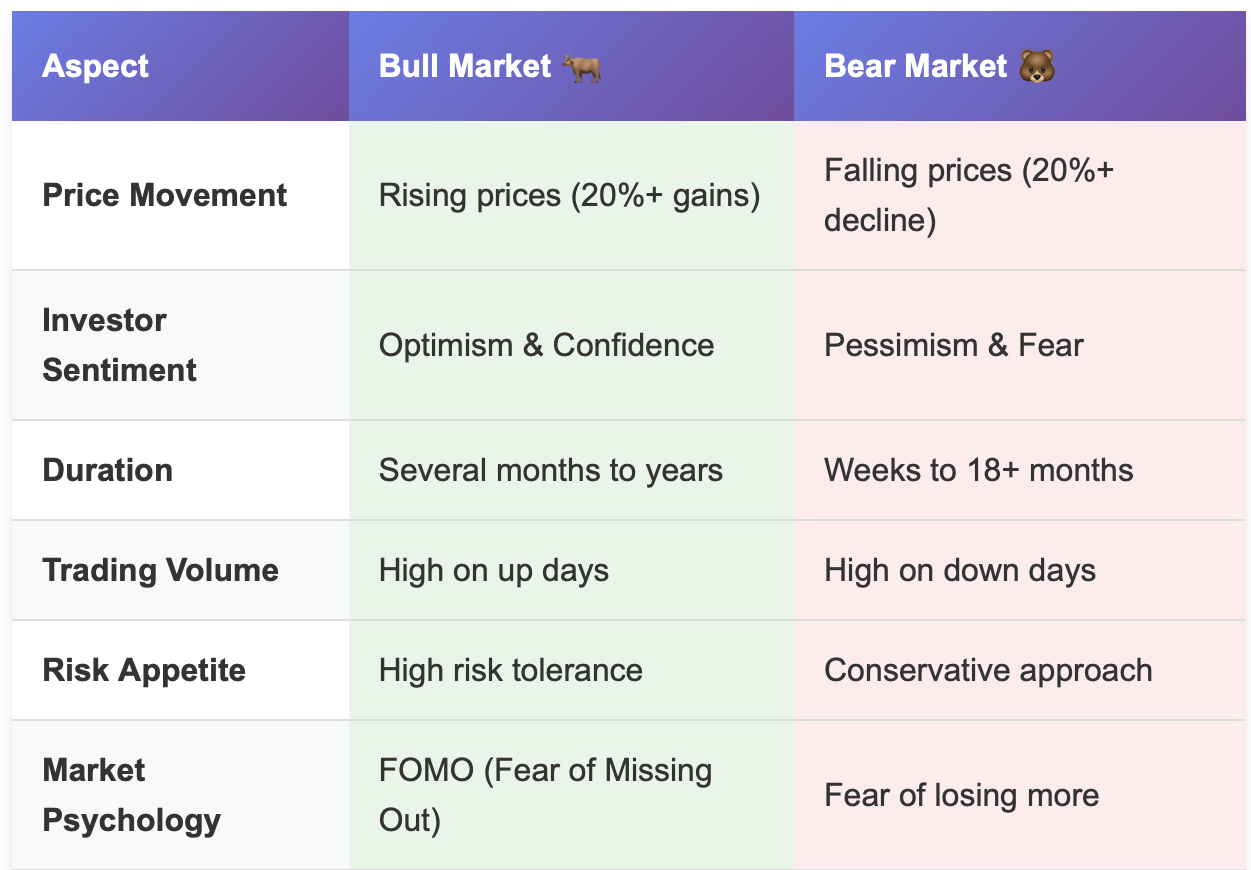Image resolution: width=1251 pixels, height=870 pixels.
Task: Click the bull emoji icon in header
Action: click(581, 67)
